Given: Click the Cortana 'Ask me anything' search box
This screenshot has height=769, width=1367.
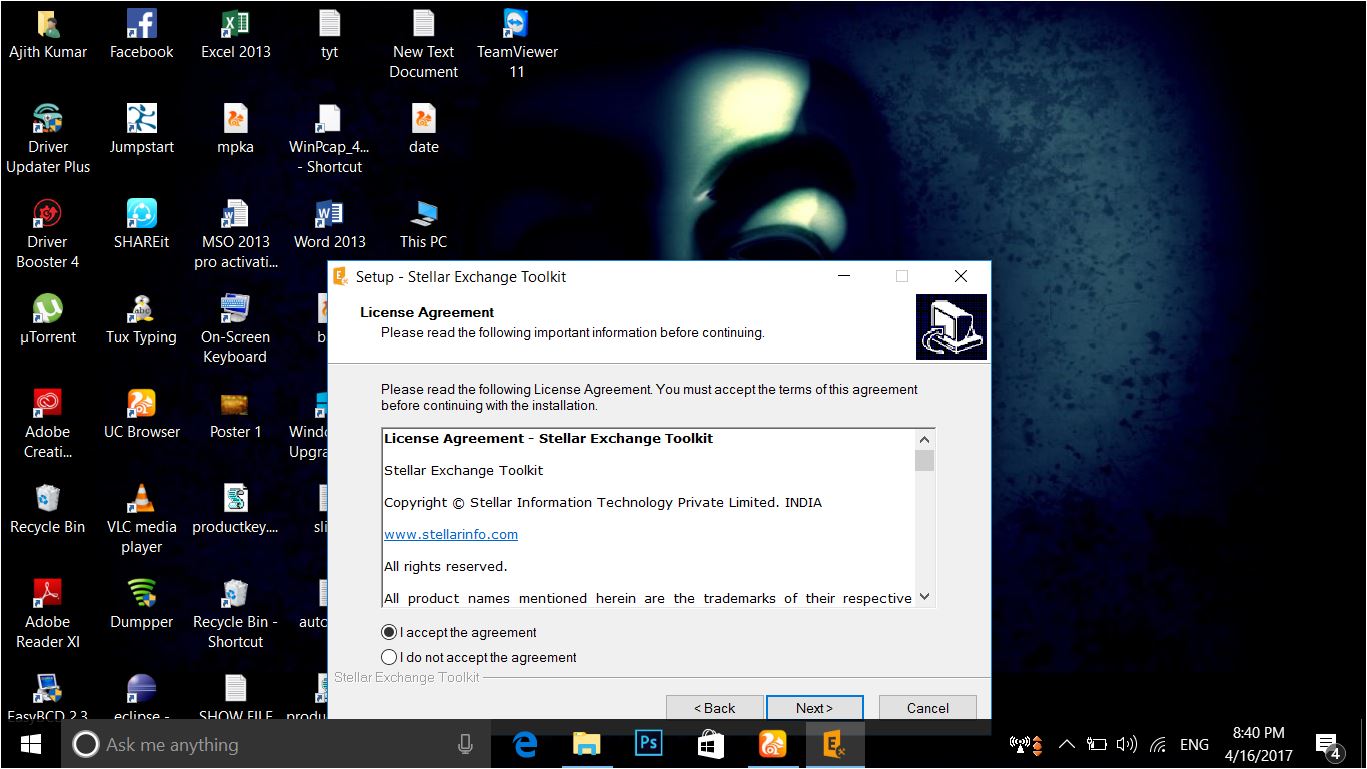Looking at the screenshot, I should point(276,744).
